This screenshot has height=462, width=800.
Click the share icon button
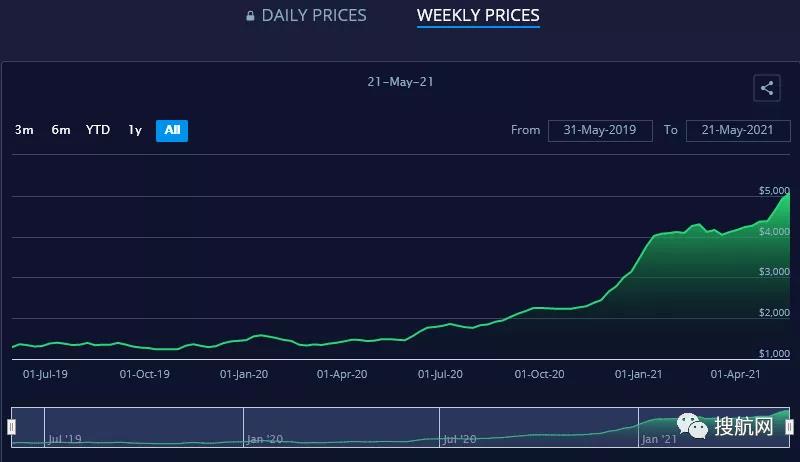pyautogui.click(x=766, y=88)
